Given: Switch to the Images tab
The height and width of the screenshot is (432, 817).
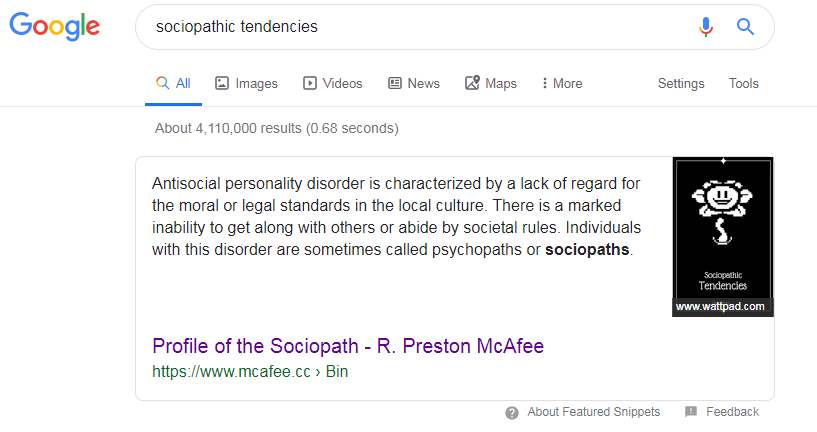Looking at the screenshot, I should pyautogui.click(x=256, y=84).
